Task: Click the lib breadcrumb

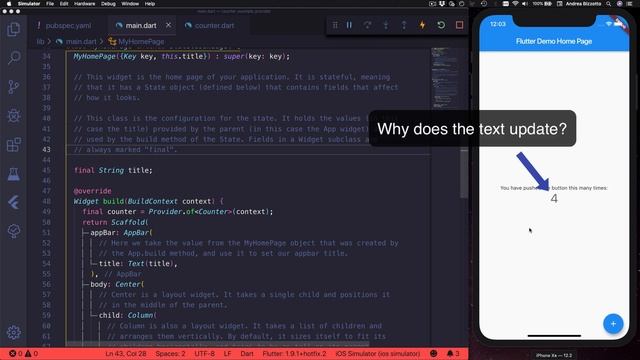Action: (40, 42)
